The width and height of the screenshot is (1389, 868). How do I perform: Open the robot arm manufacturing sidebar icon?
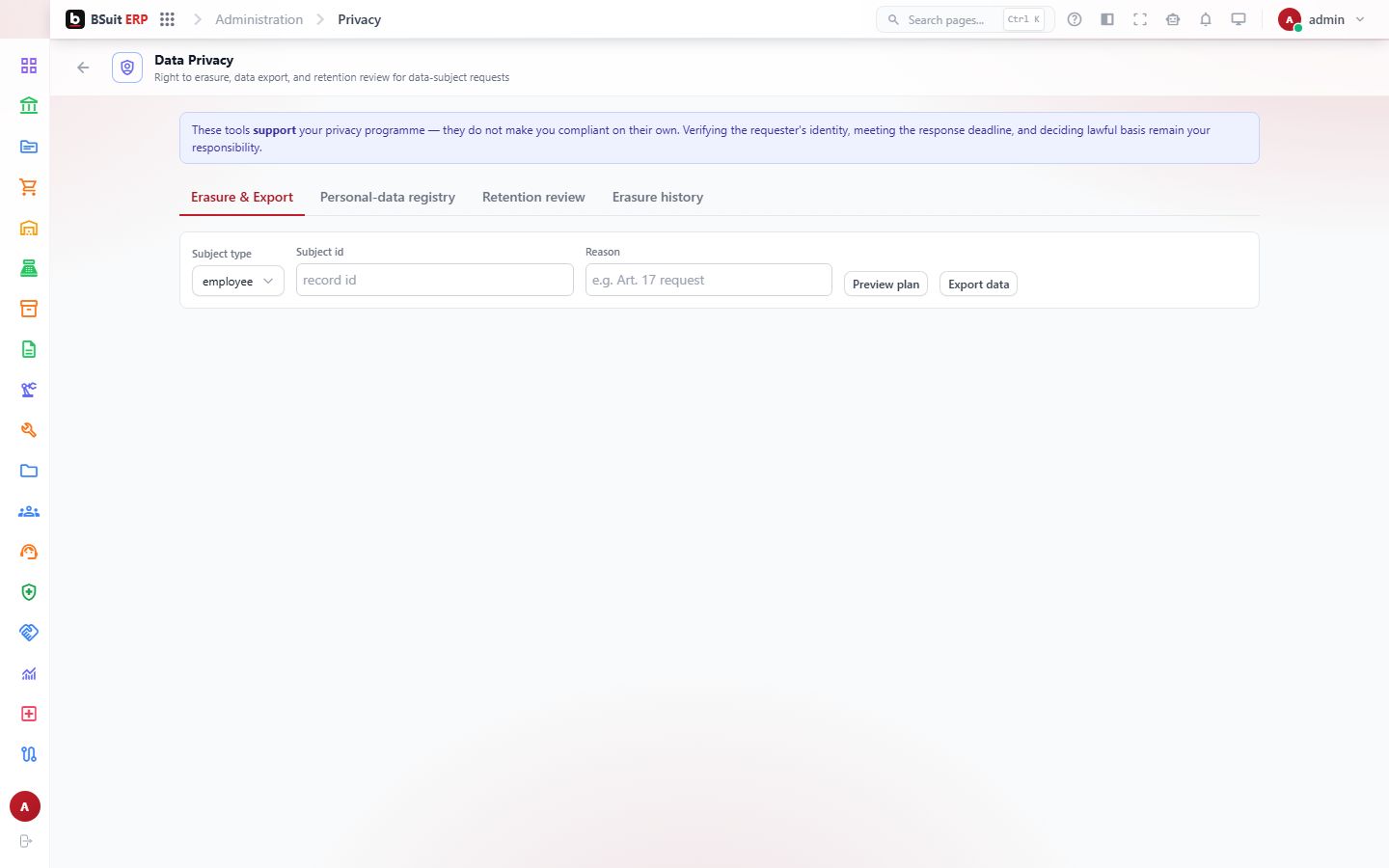[29, 390]
